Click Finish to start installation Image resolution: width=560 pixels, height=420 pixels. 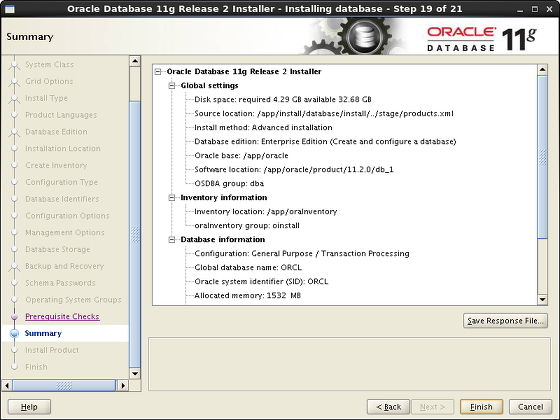(481, 407)
